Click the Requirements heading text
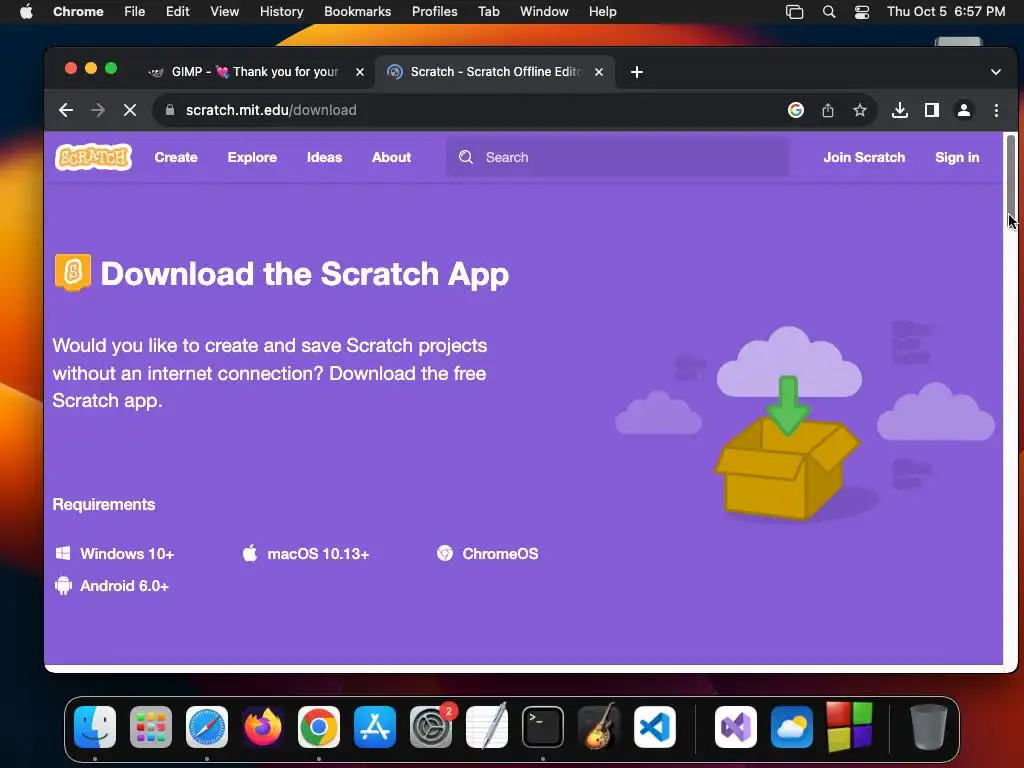Viewport: 1024px width, 768px height. pos(104,504)
